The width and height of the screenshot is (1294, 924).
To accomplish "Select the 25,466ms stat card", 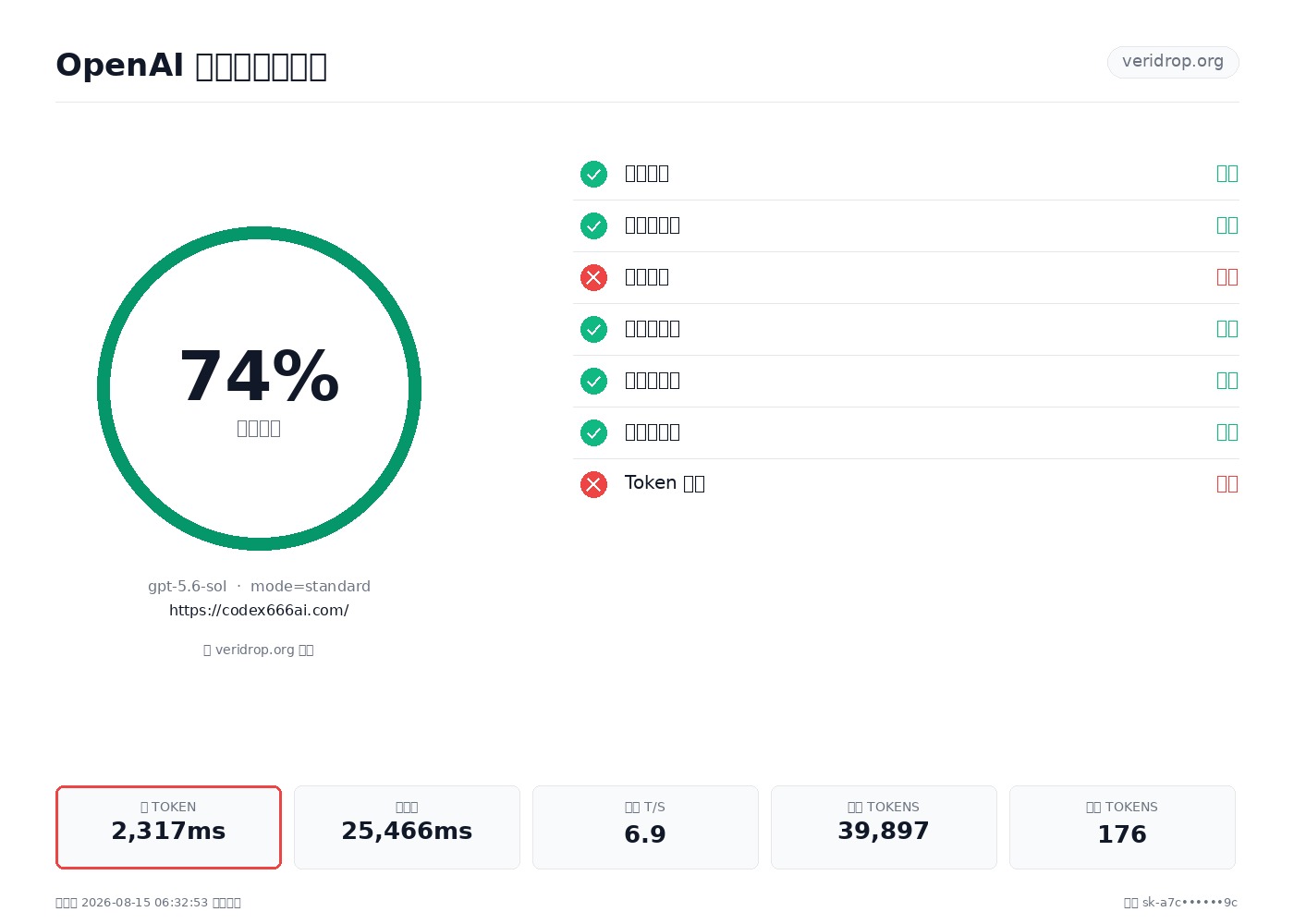I will 407,827.
